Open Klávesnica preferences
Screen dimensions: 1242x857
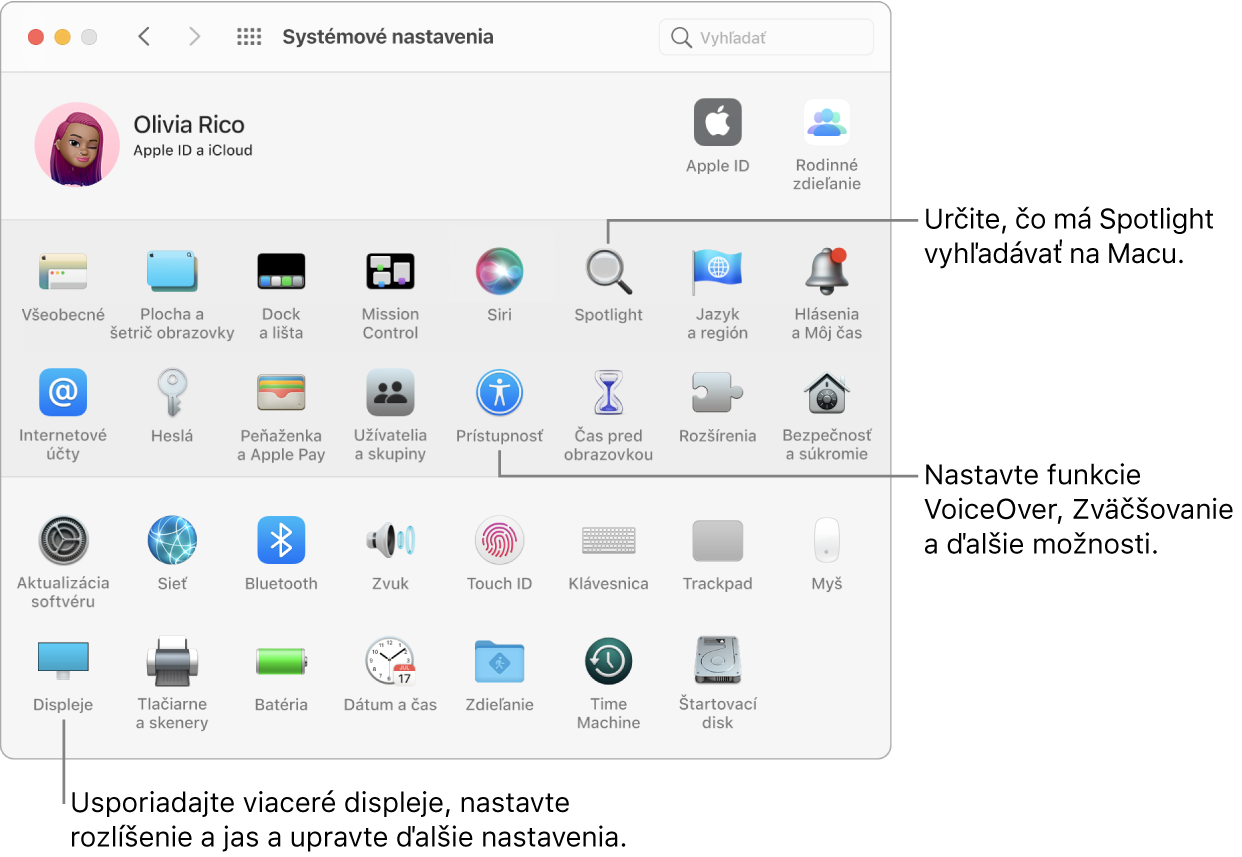point(608,540)
